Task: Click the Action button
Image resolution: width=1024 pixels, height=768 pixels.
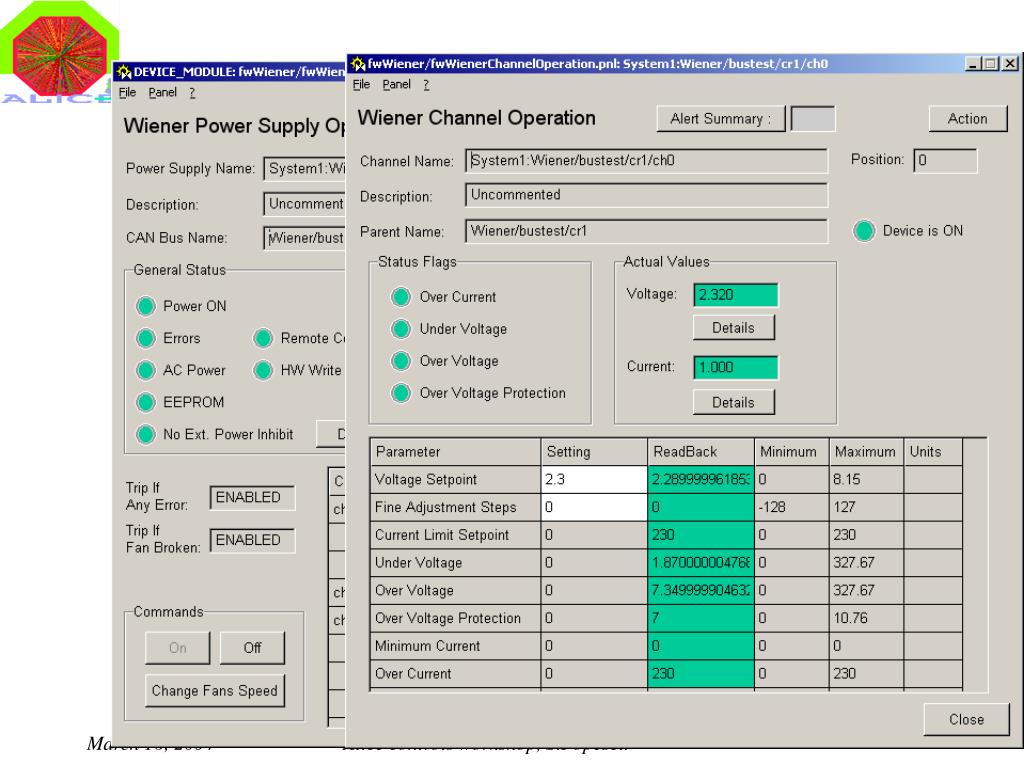Action: 967,119
